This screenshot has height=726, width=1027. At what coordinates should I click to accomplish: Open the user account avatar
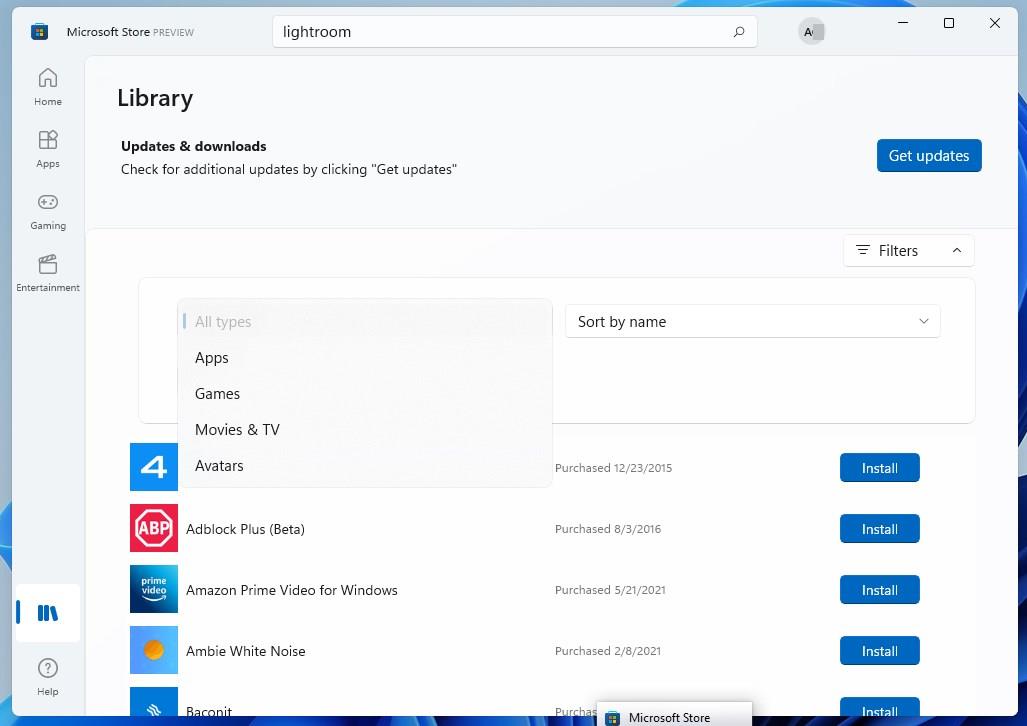coord(812,31)
